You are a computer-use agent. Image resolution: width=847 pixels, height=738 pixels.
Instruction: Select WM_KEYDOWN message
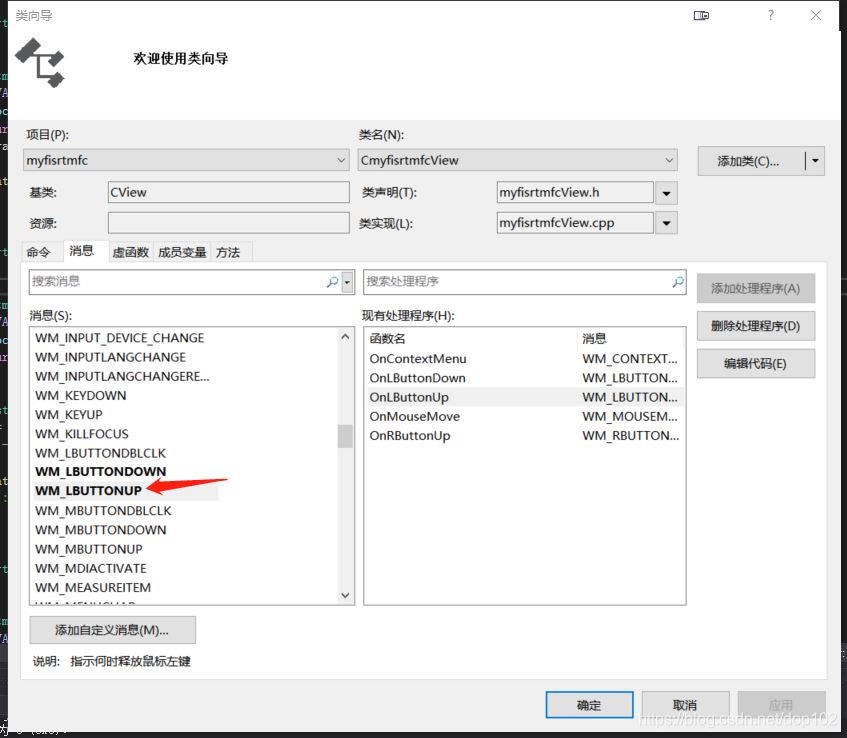click(80, 395)
